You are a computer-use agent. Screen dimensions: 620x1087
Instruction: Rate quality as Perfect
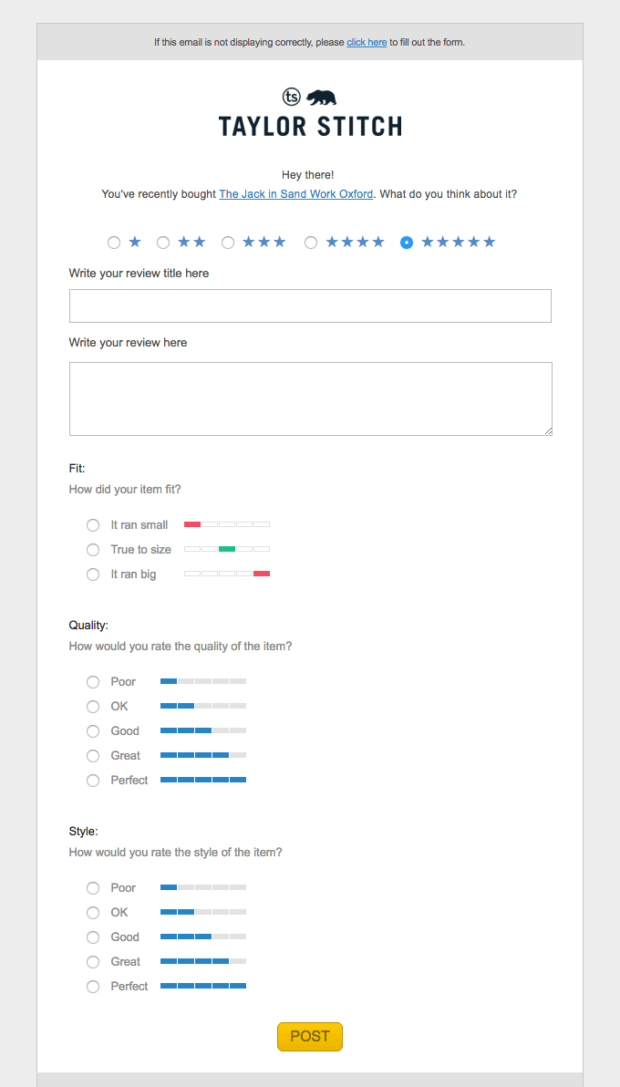(x=93, y=781)
